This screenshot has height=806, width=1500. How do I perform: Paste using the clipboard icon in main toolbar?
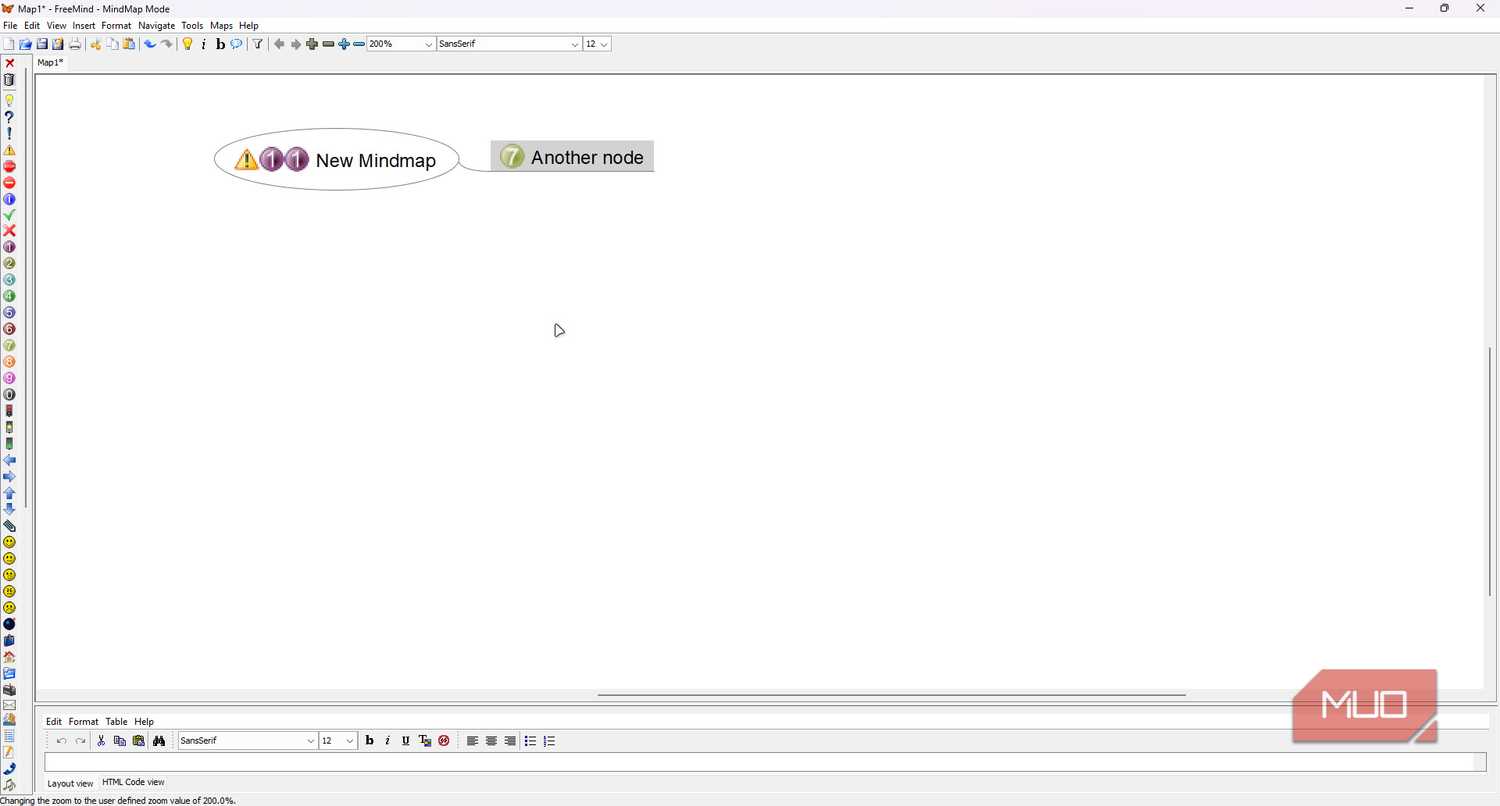pyautogui.click(x=129, y=44)
